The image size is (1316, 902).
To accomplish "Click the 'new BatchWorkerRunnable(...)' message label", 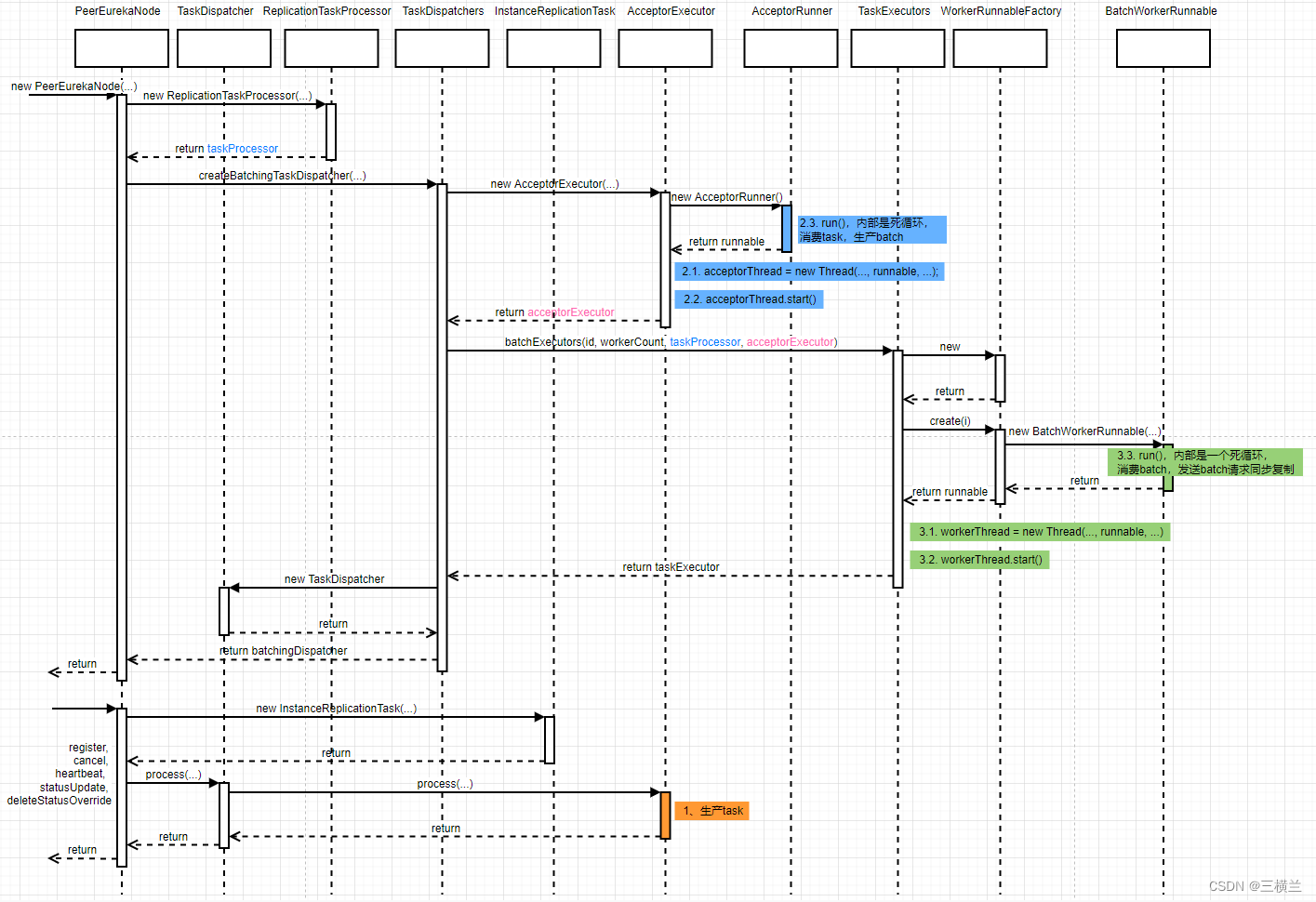I will coord(1084,431).
